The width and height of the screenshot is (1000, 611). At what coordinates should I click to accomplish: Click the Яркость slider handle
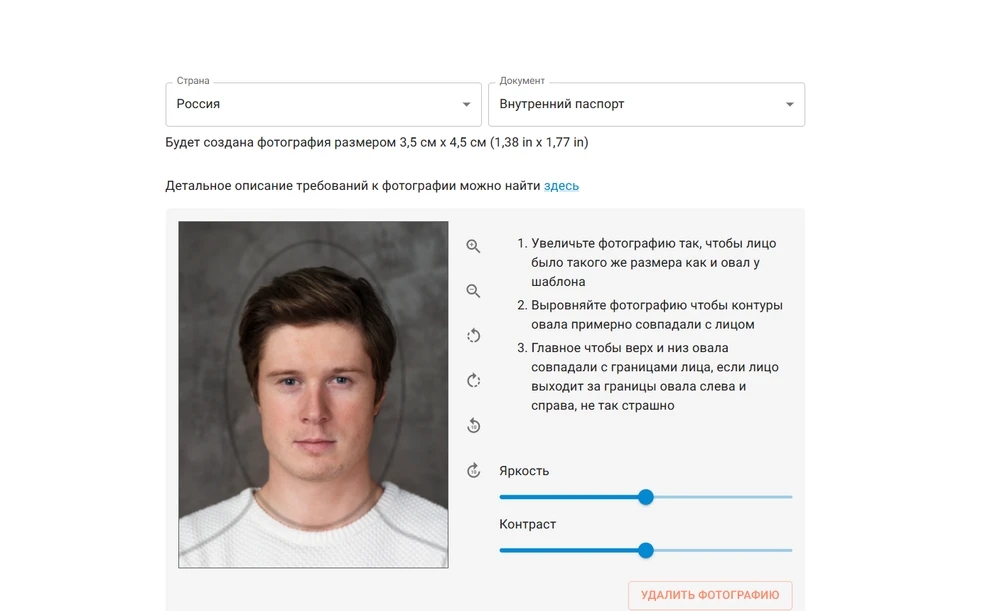pyautogui.click(x=646, y=497)
